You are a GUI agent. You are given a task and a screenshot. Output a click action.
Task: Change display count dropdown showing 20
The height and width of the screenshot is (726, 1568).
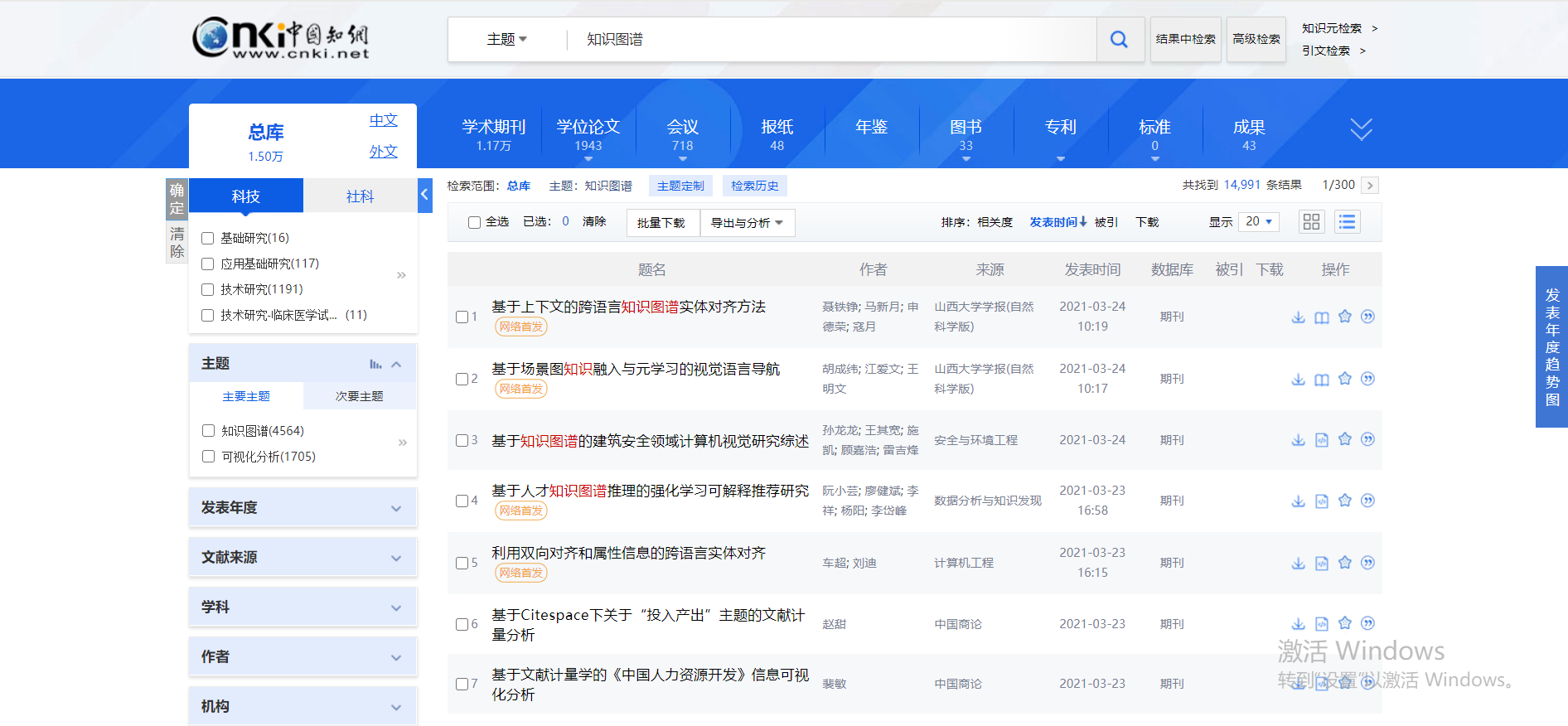(x=1259, y=221)
